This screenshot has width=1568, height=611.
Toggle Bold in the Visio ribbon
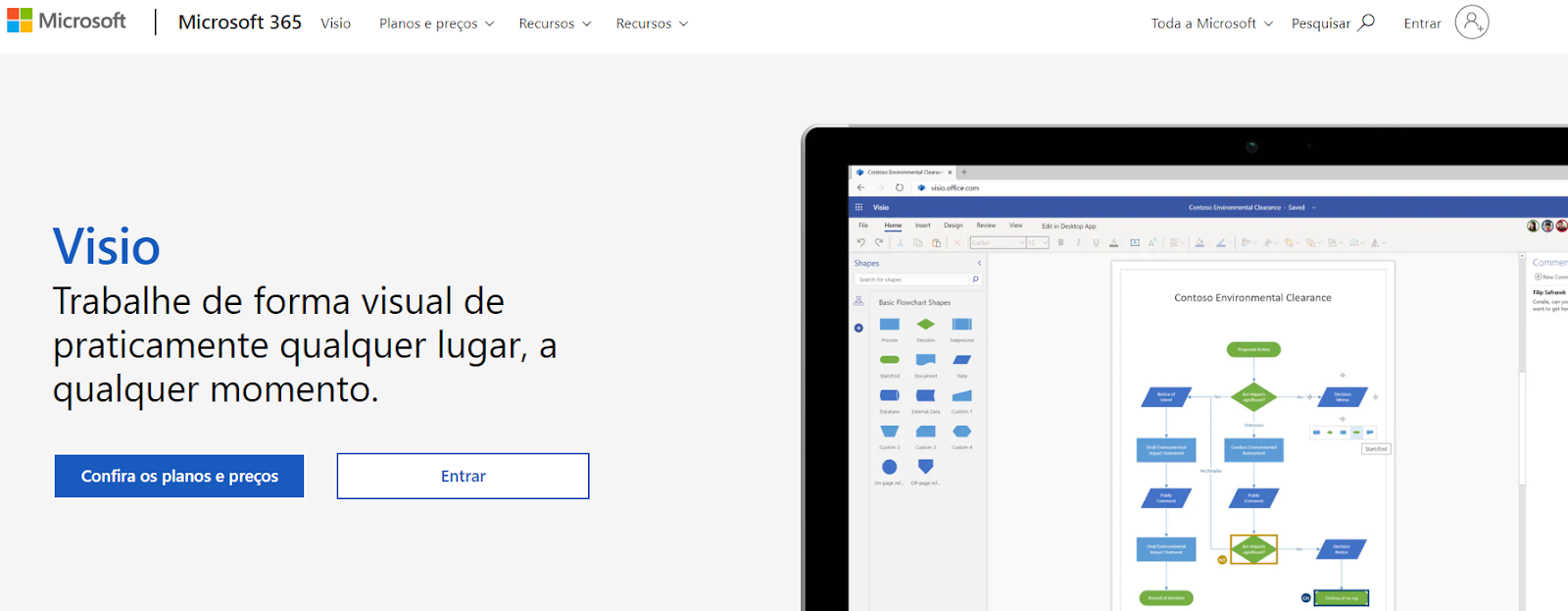pyautogui.click(x=1060, y=242)
